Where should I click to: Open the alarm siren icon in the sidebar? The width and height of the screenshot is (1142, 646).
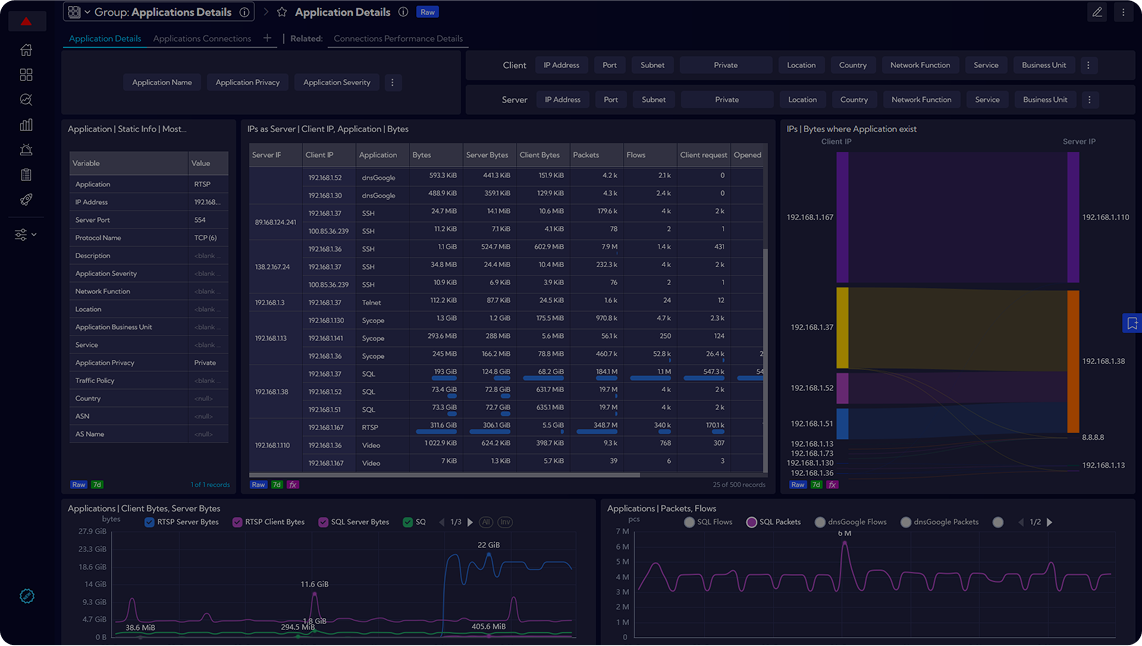click(x=26, y=150)
